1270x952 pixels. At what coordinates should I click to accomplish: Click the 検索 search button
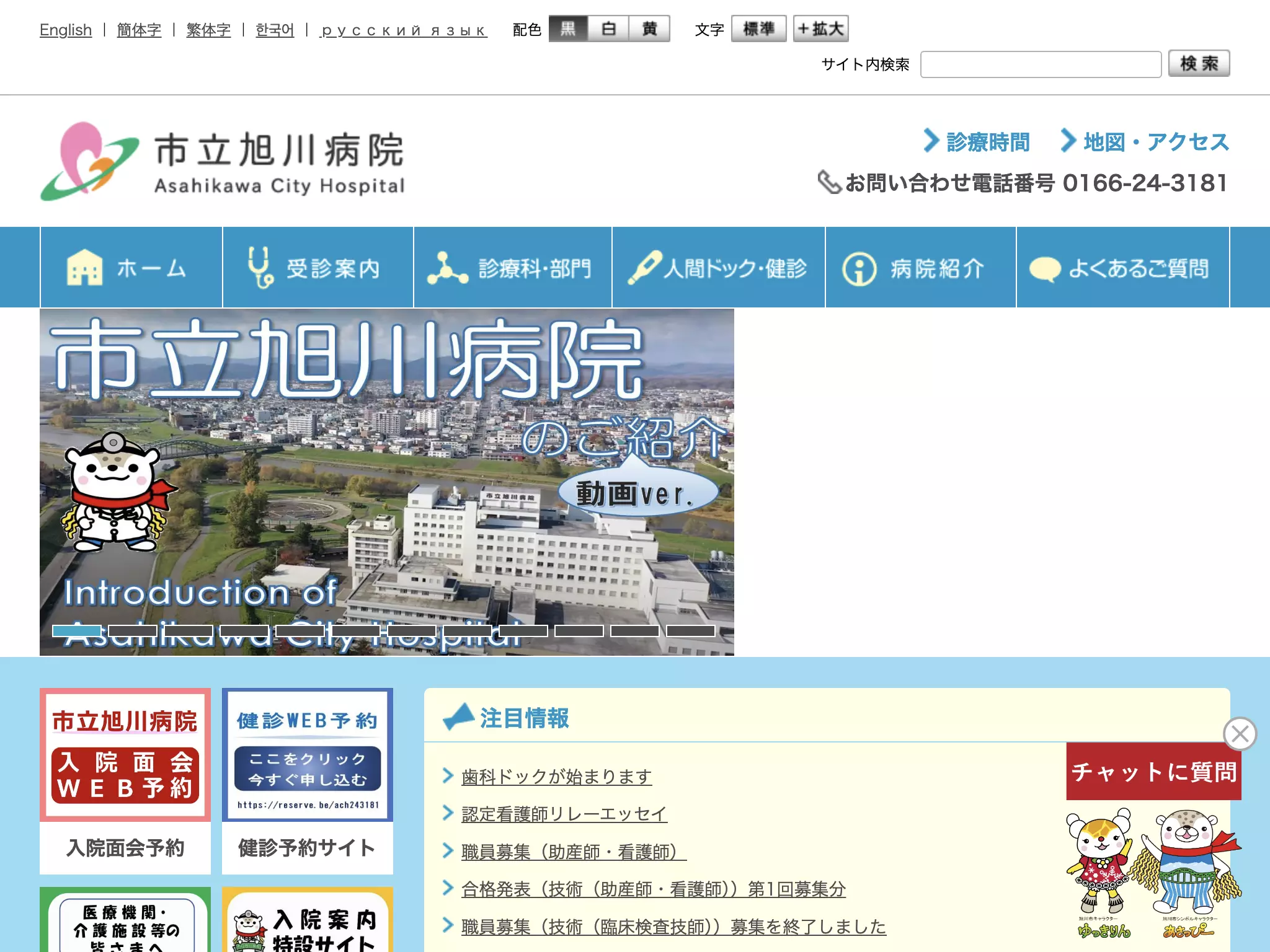click(1199, 63)
